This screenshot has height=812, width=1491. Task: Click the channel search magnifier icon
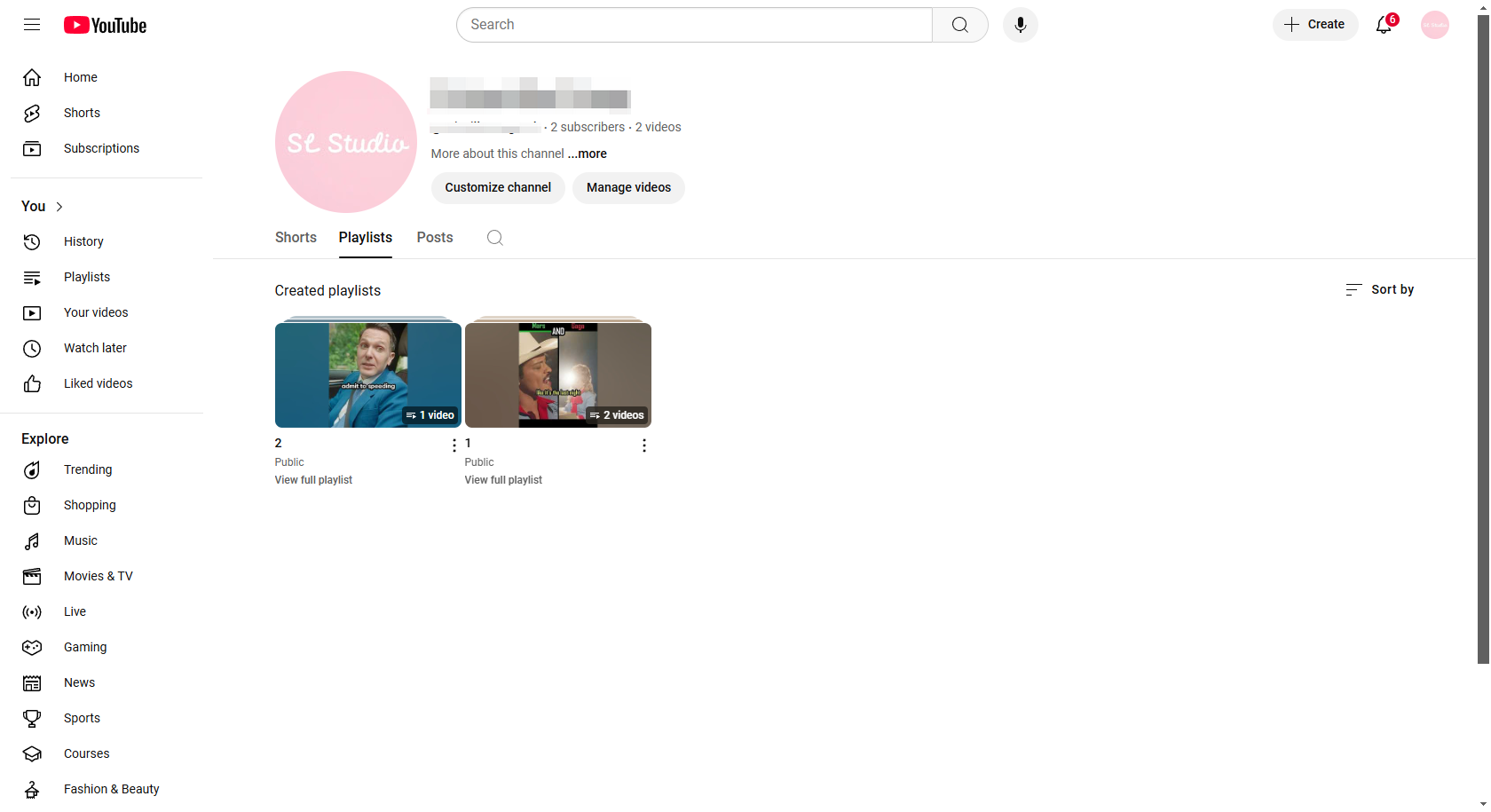[x=494, y=238]
